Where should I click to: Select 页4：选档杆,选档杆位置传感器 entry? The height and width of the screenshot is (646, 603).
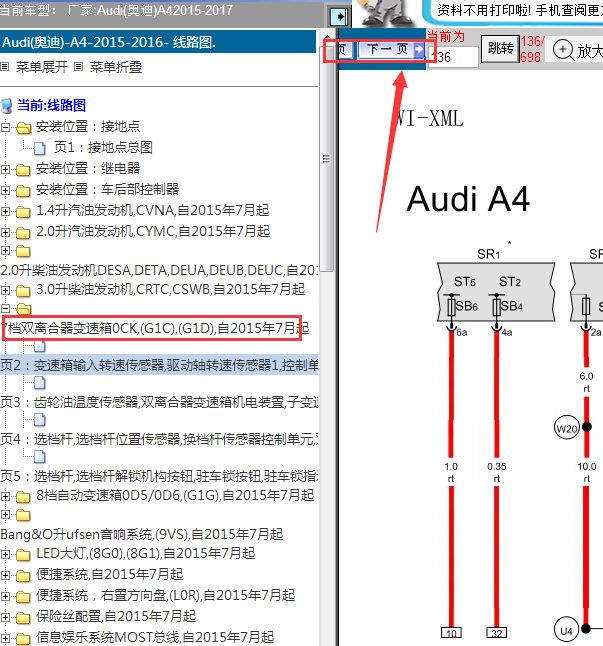159,439
